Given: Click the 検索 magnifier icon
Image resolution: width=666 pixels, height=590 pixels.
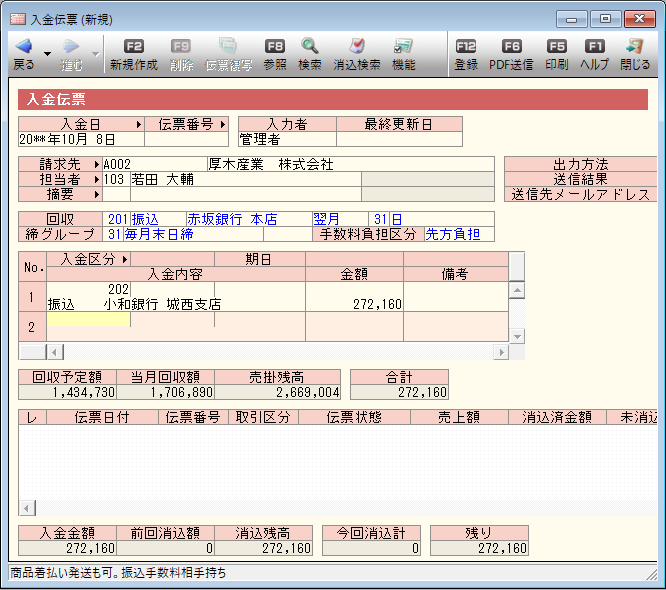Looking at the screenshot, I should (310, 47).
